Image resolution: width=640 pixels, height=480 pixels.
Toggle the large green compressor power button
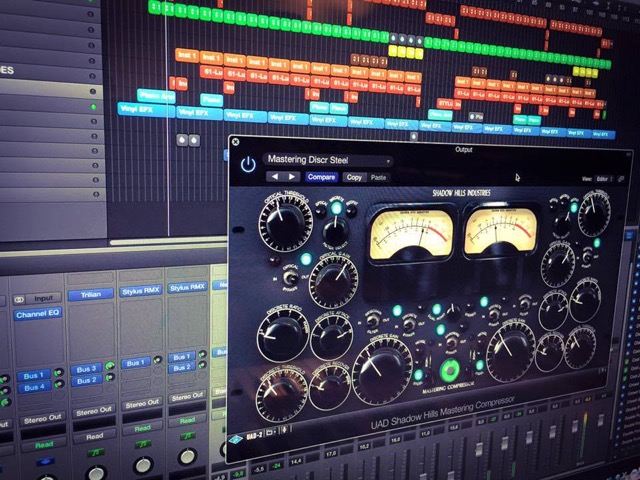click(x=449, y=370)
